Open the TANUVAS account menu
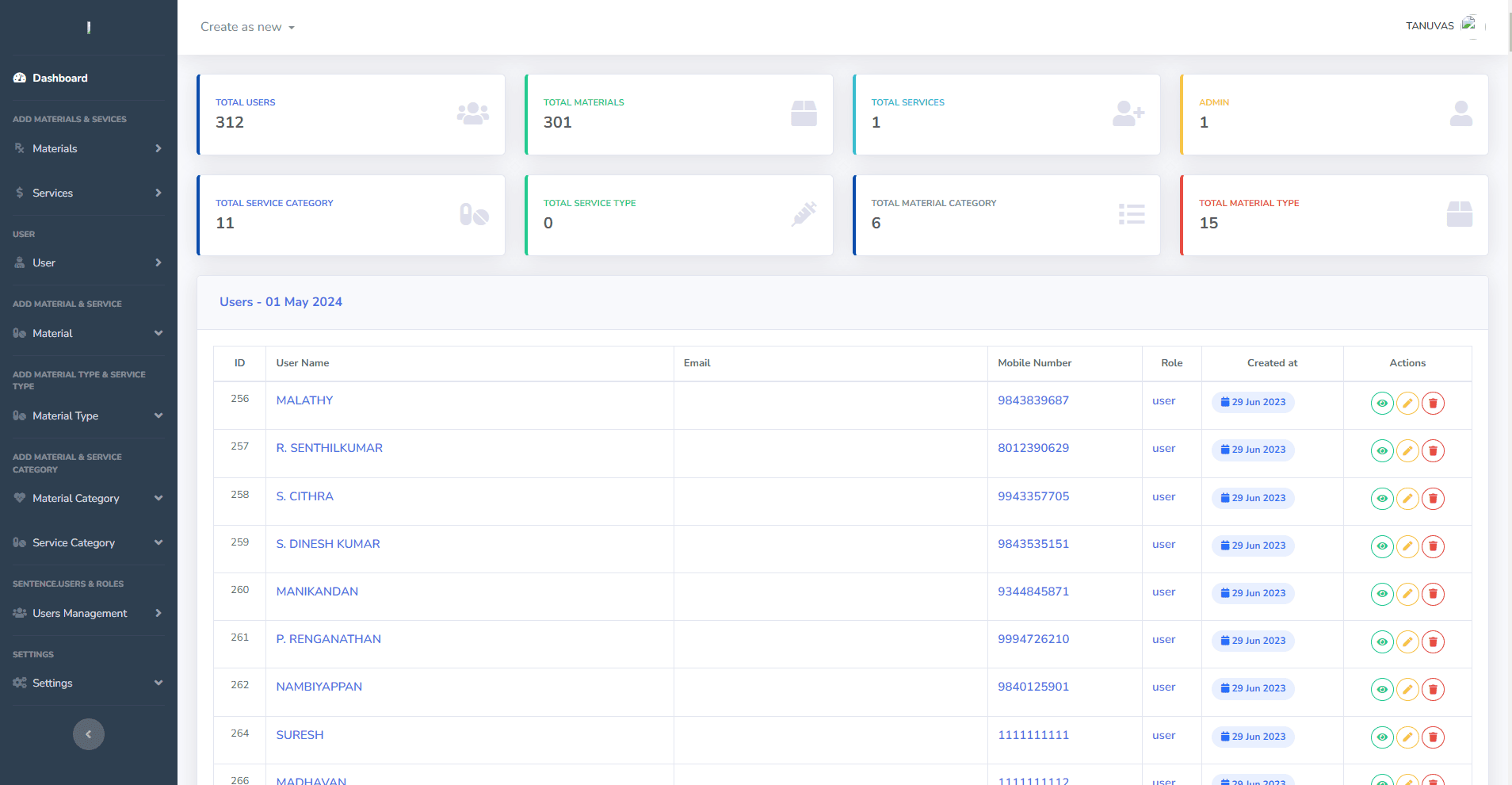 pos(1430,25)
